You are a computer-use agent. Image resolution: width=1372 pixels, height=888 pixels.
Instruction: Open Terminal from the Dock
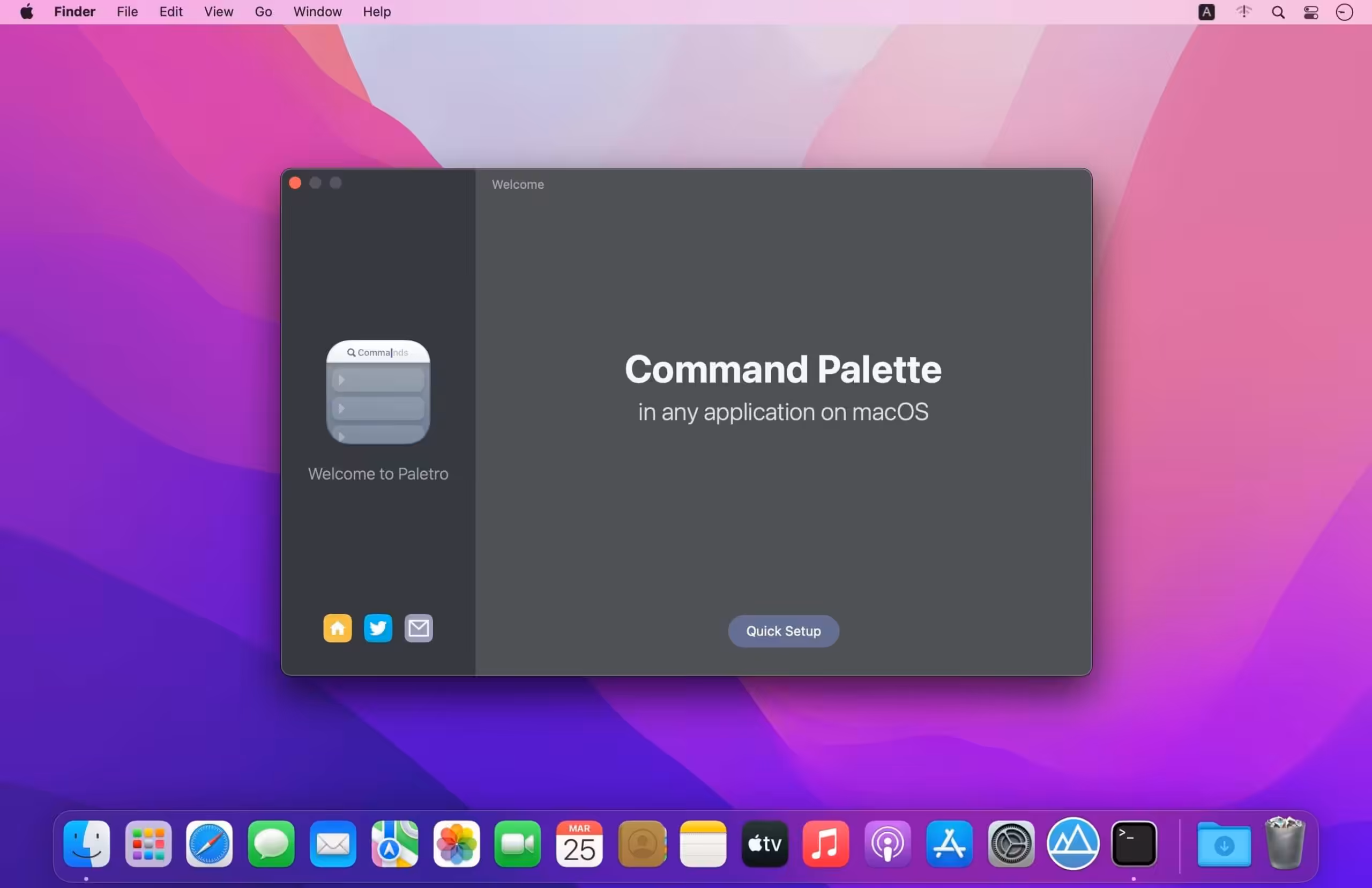pyautogui.click(x=1134, y=843)
